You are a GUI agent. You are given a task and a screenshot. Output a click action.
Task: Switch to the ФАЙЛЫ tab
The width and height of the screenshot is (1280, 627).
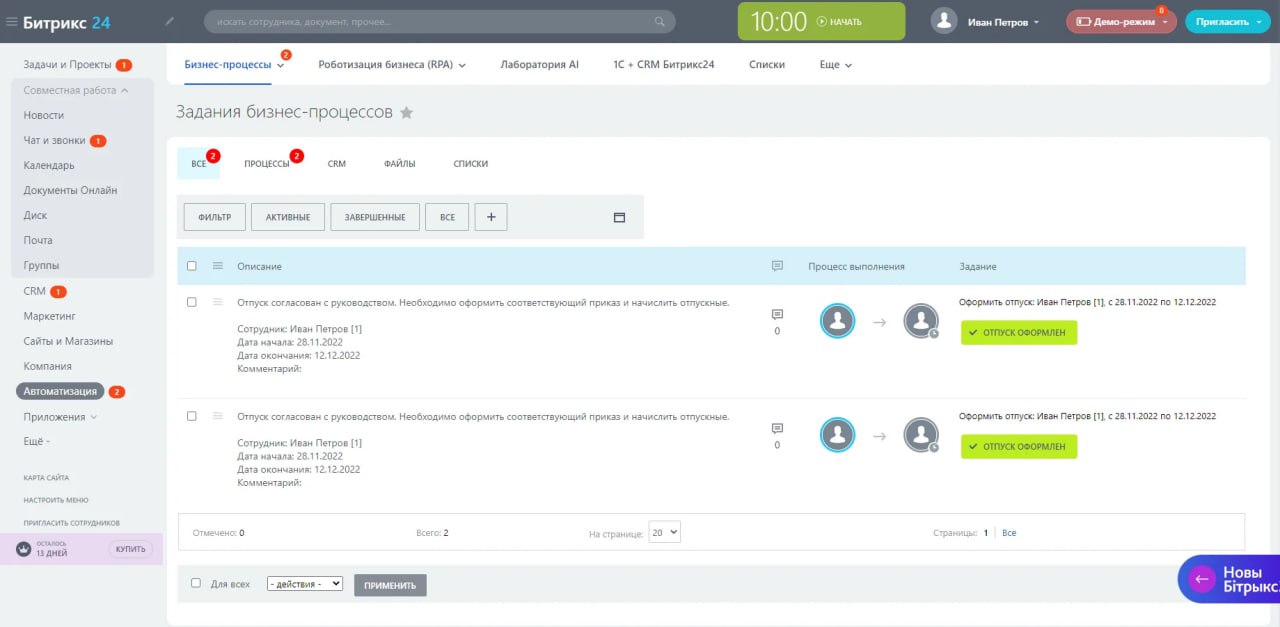point(399,163)
